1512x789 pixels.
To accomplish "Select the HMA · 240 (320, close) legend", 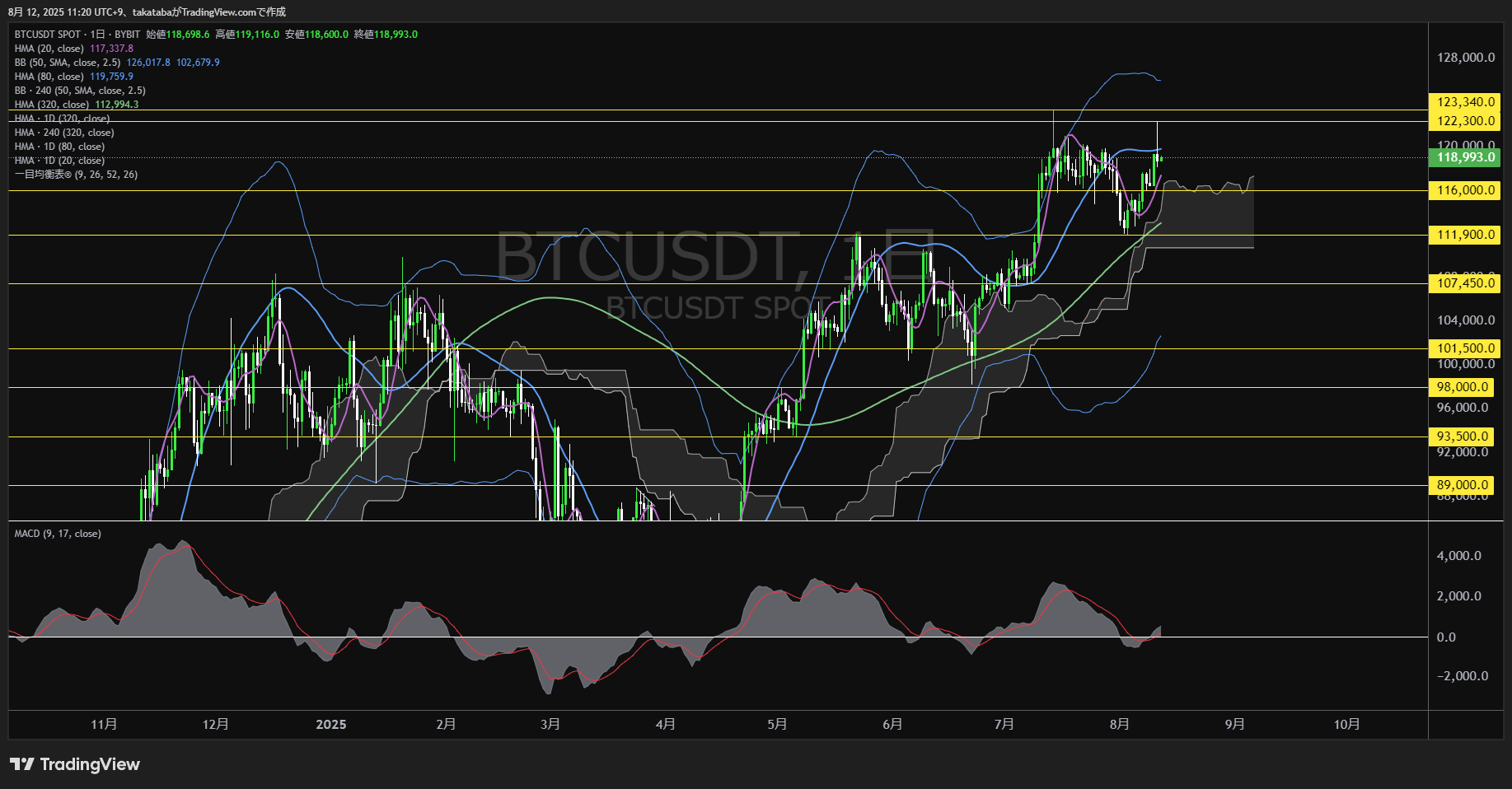I will tap(64, 133).
